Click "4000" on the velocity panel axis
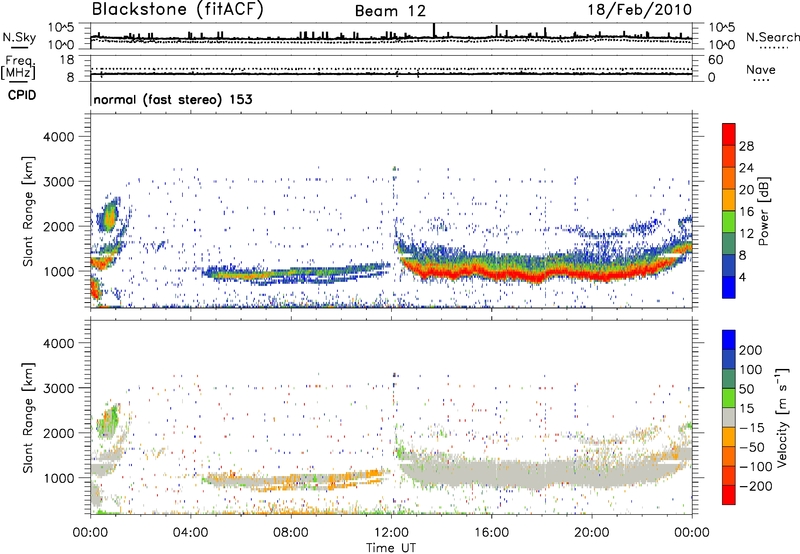The height and width of the screenshot is (554, 800). coord(59,343)
